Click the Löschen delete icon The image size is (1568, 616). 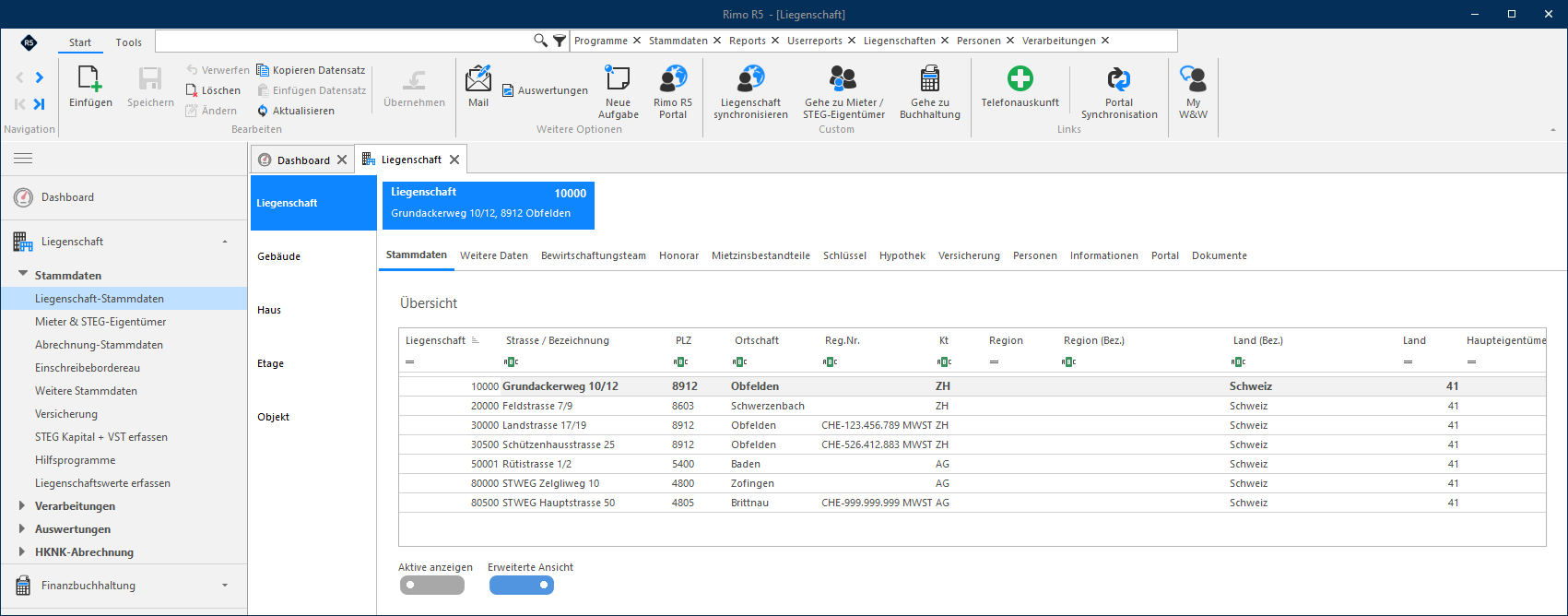tap(192, 90)
